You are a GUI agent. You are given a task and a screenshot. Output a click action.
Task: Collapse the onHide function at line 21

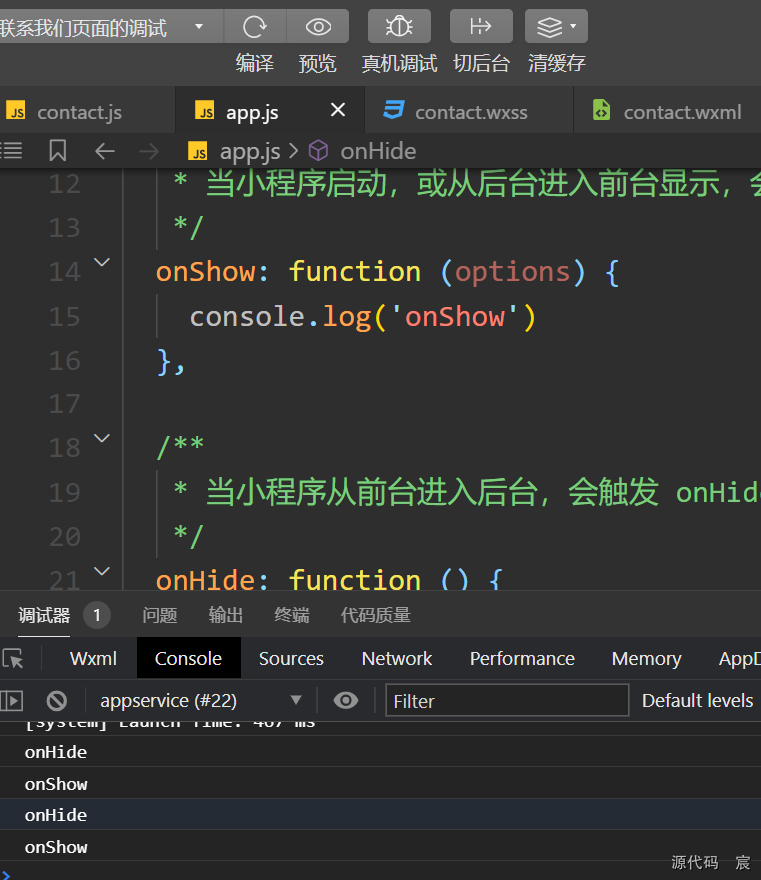point(102,571)
